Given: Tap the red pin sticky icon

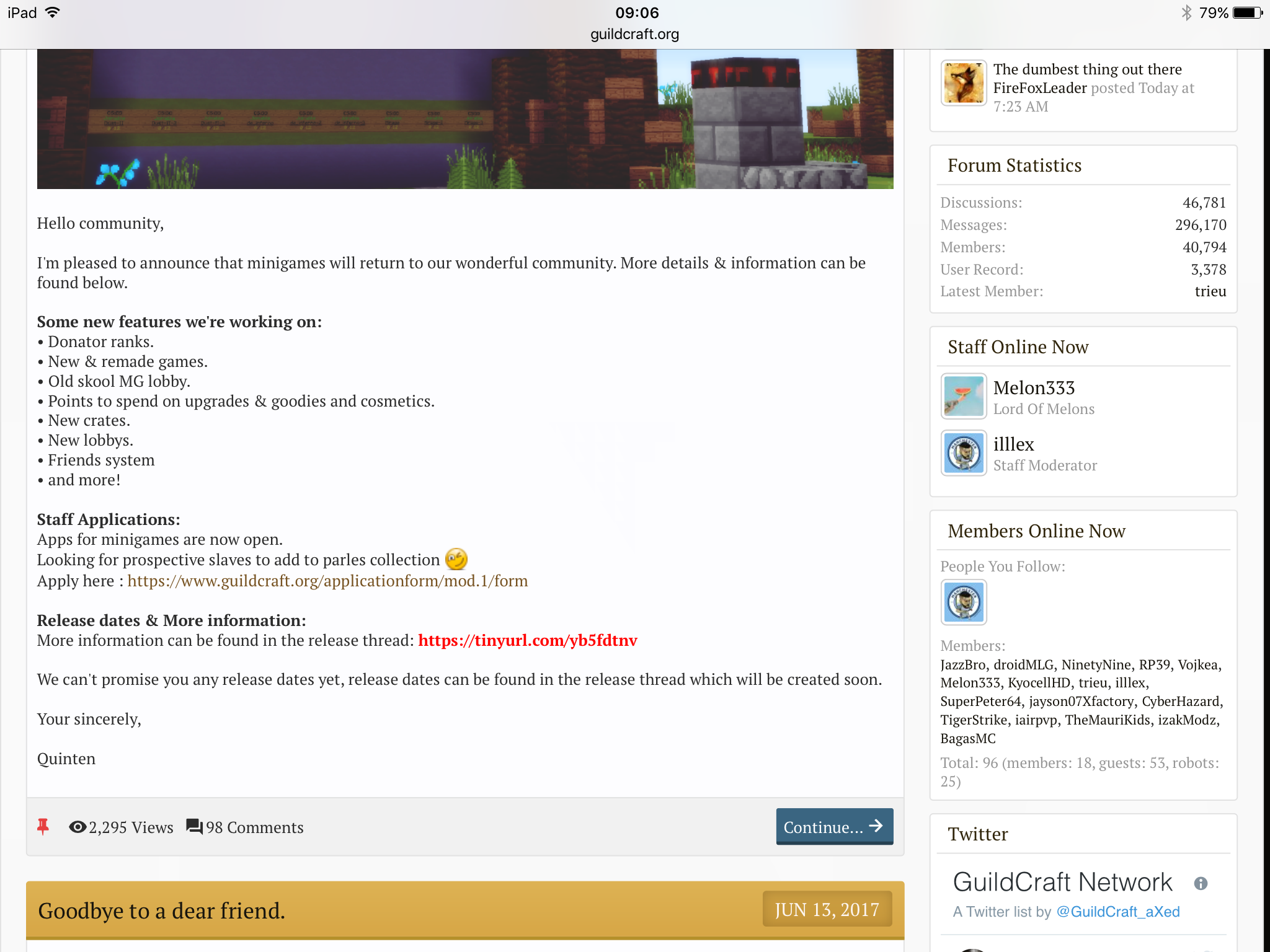Looking at the screenshot, I should click(x=43, y=827).
